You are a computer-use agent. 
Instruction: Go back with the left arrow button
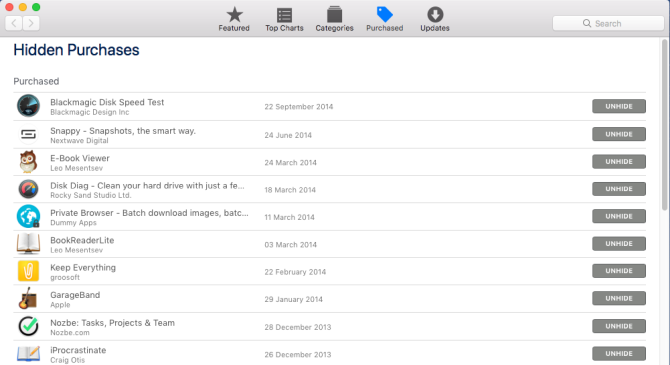tap(14, 23)
